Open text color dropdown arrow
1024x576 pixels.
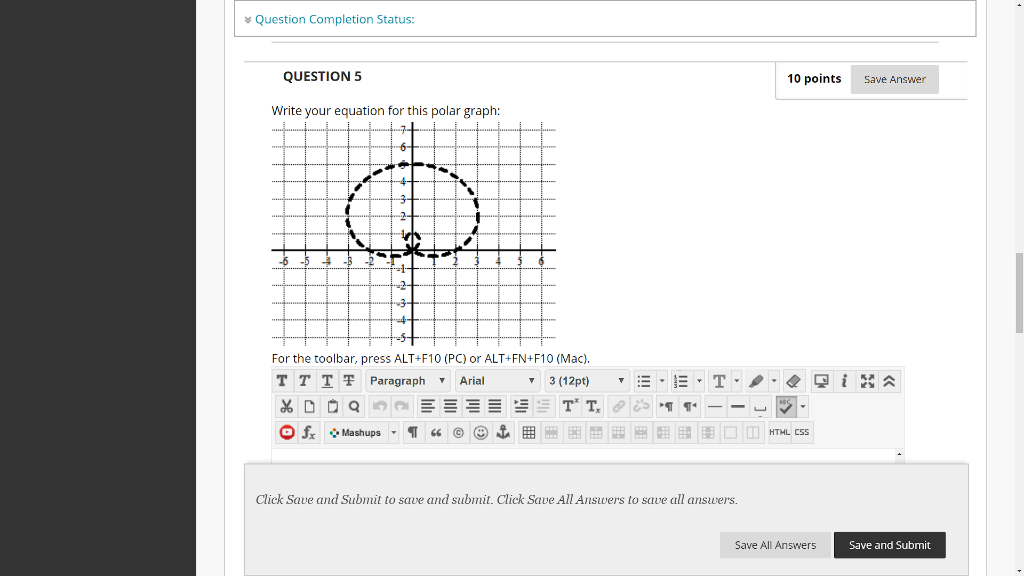737,381
